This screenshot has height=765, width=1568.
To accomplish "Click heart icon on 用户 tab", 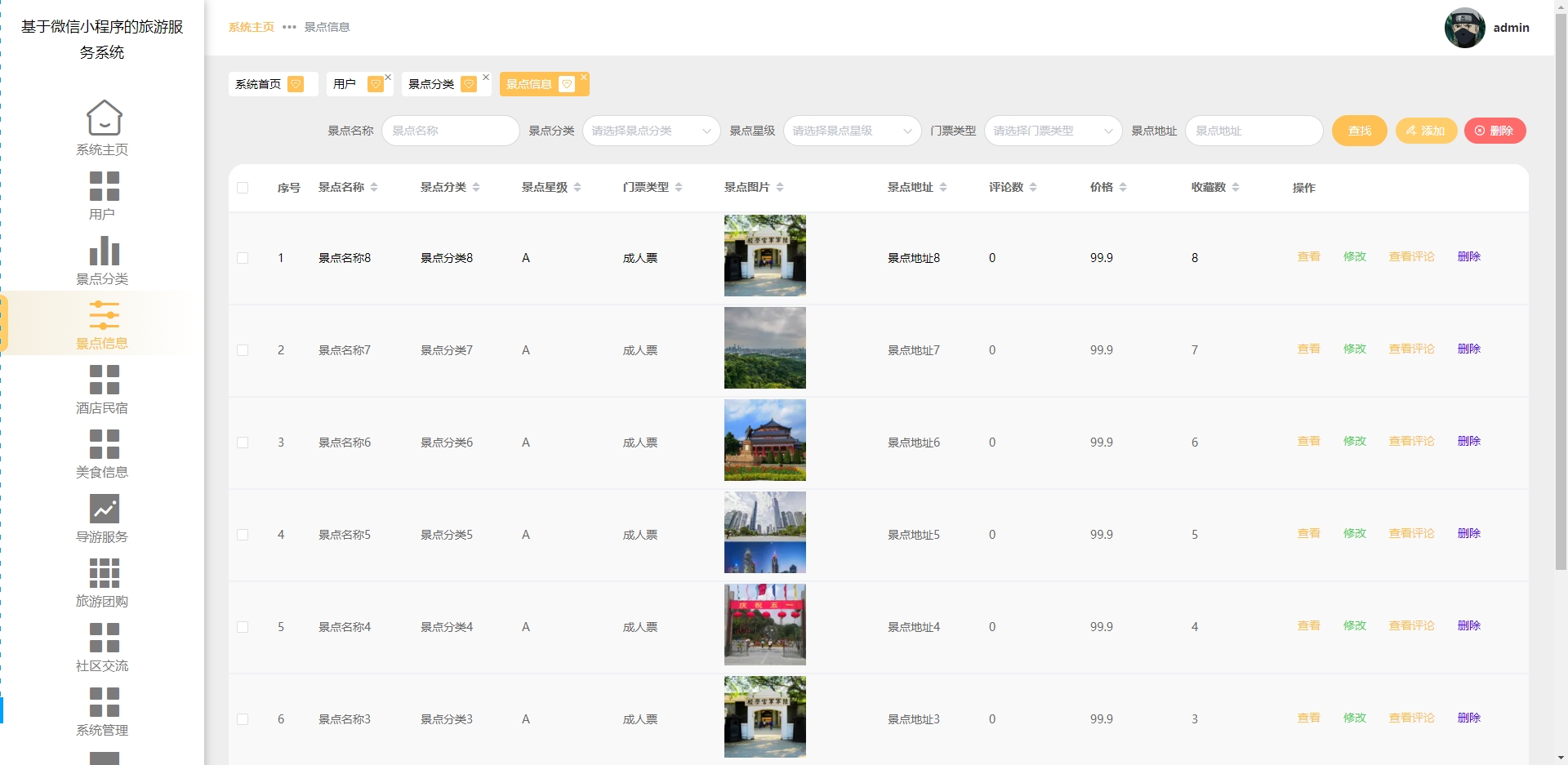I will point(376,84).
